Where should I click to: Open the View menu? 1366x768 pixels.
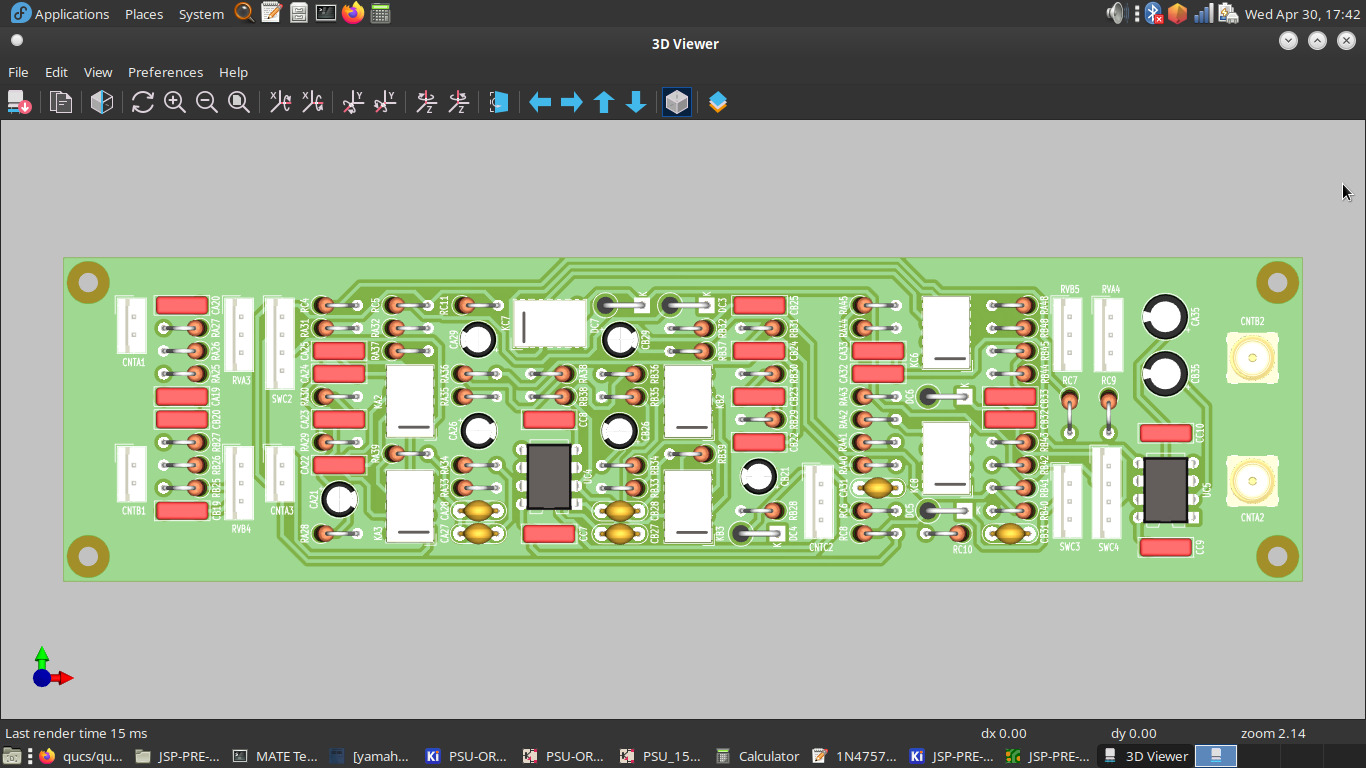coord(98,72)
